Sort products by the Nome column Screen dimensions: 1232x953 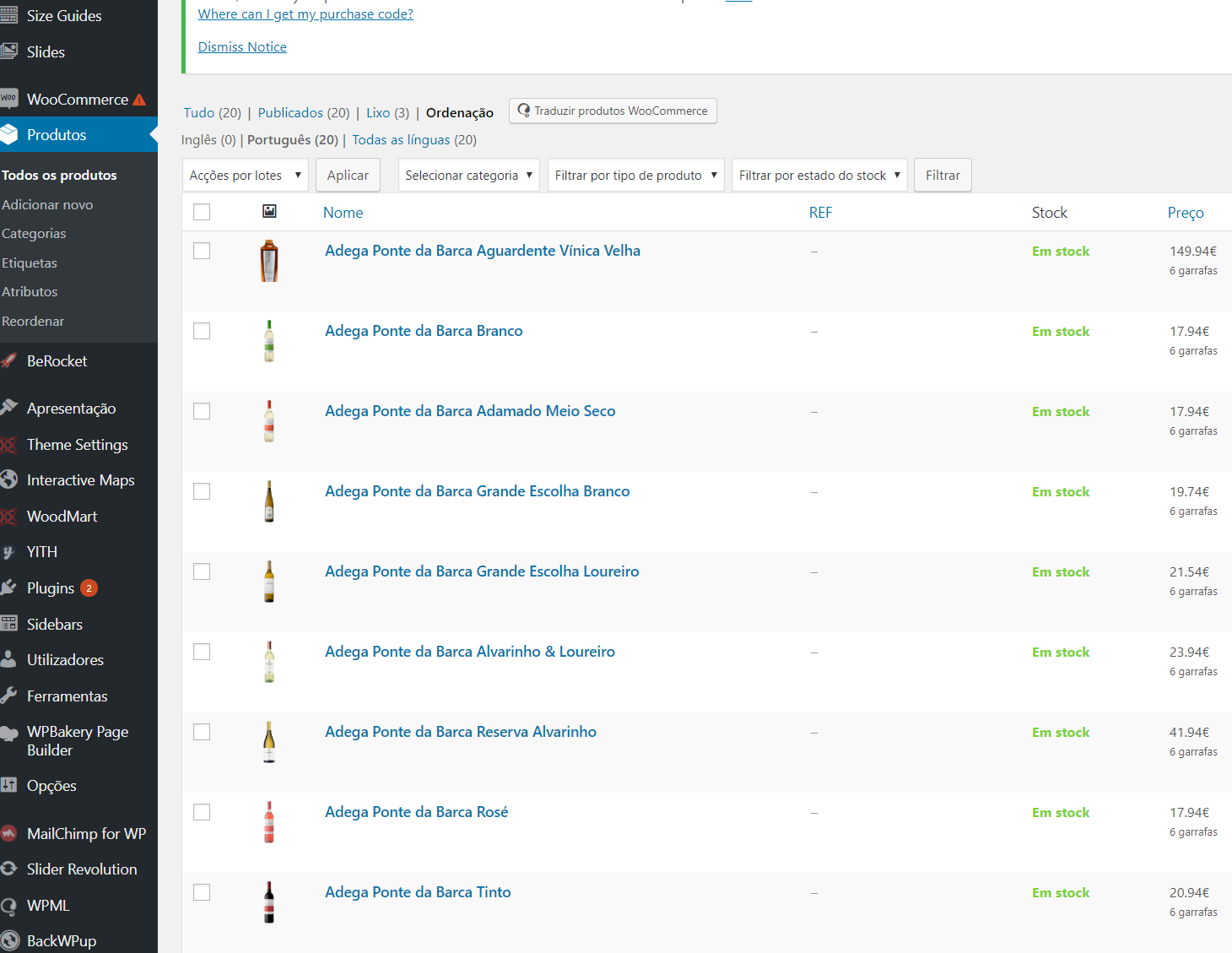(x=343, y=213)
